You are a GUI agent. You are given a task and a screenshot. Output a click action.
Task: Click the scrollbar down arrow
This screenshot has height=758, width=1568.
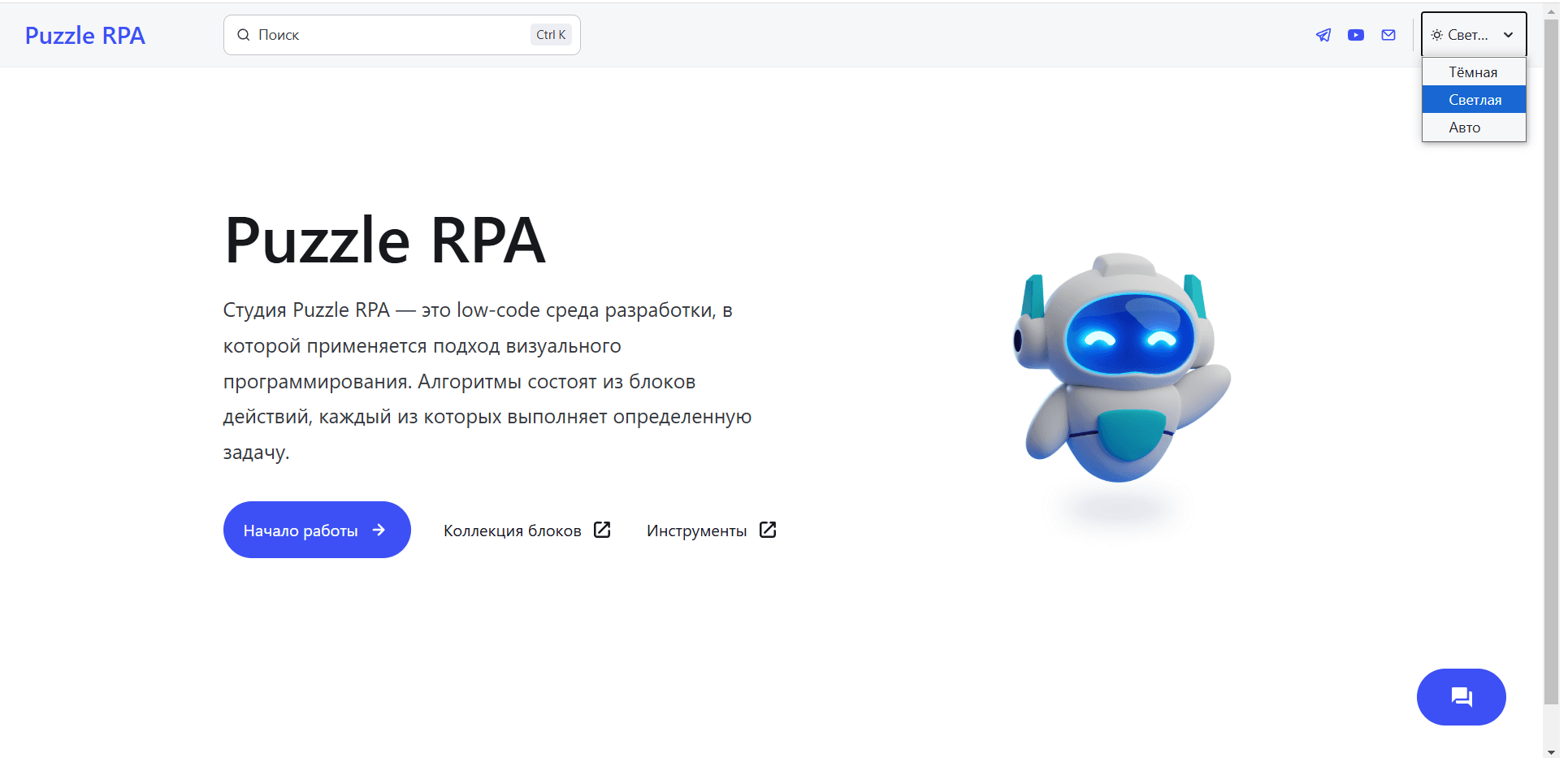1553,751
